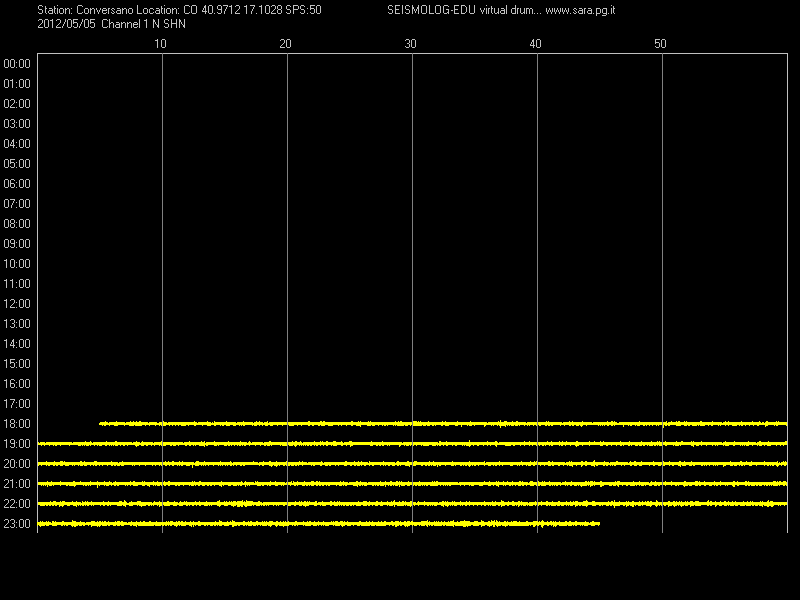Open the www.sara.pg.it link

click(580, 10)
